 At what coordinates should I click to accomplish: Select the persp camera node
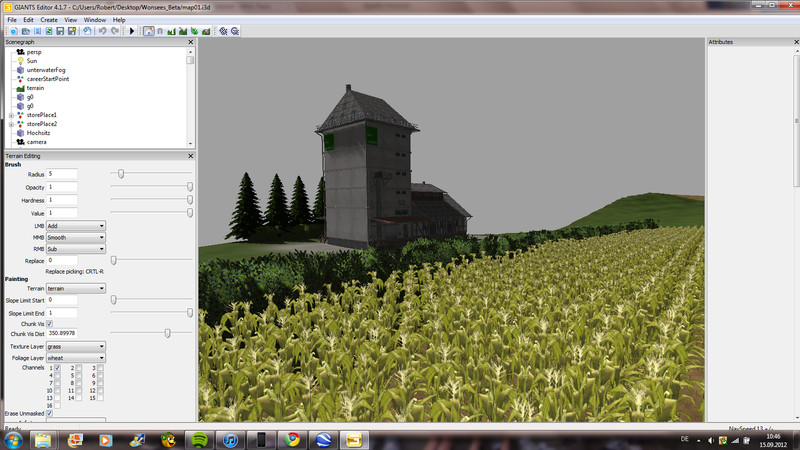(34, 52)
